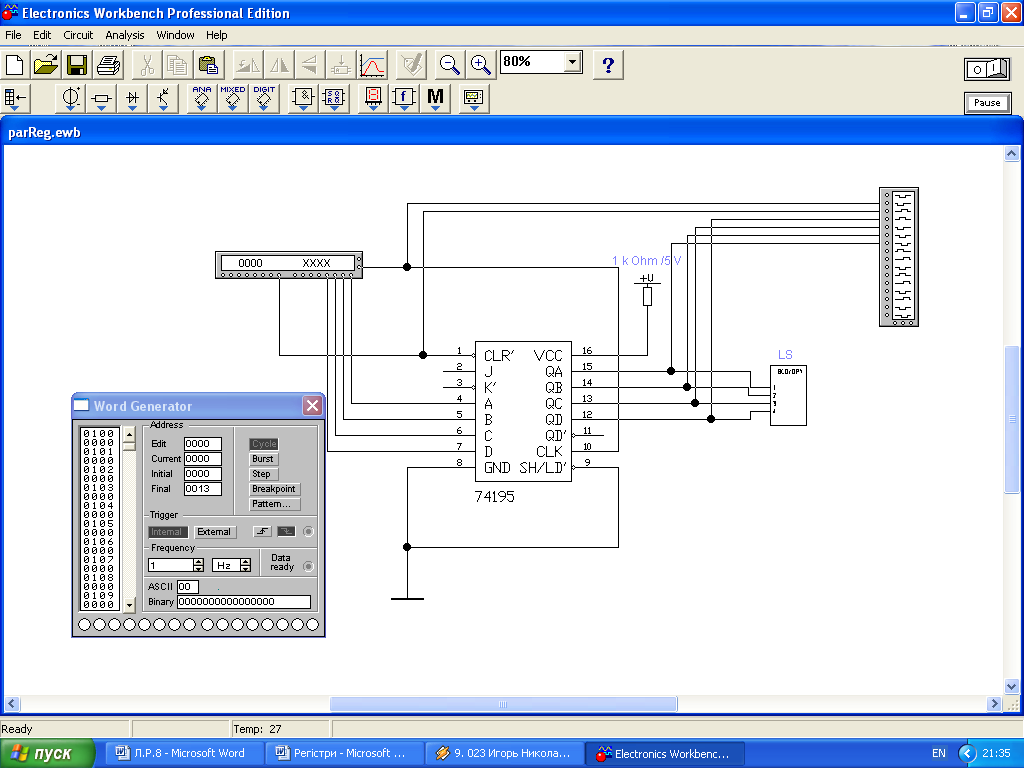Viewport: 1024px width, 768px height.
Task: Open the Window menu
Action: tap(175, 35)
